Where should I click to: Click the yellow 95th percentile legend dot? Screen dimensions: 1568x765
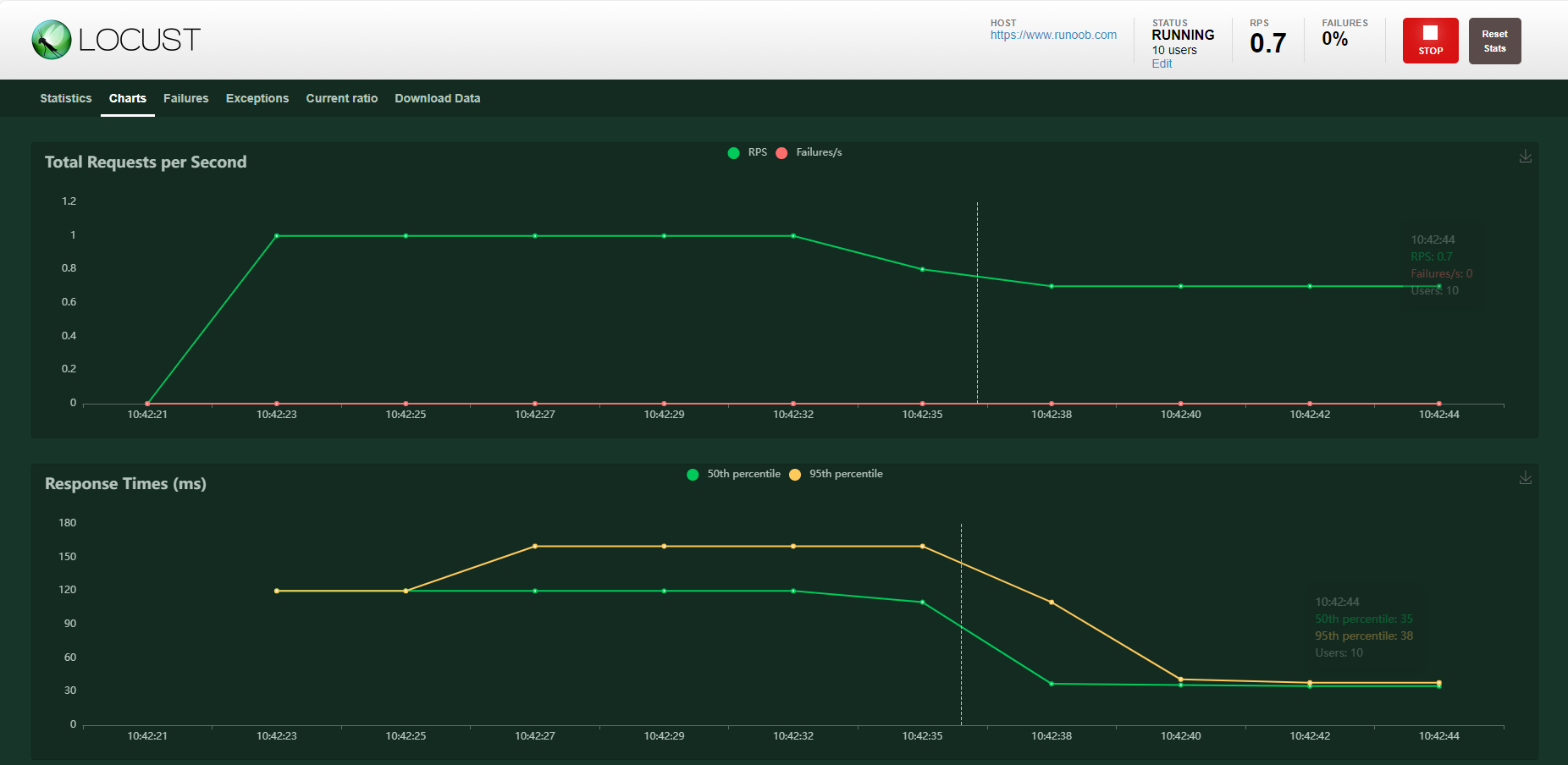point(795,475)
